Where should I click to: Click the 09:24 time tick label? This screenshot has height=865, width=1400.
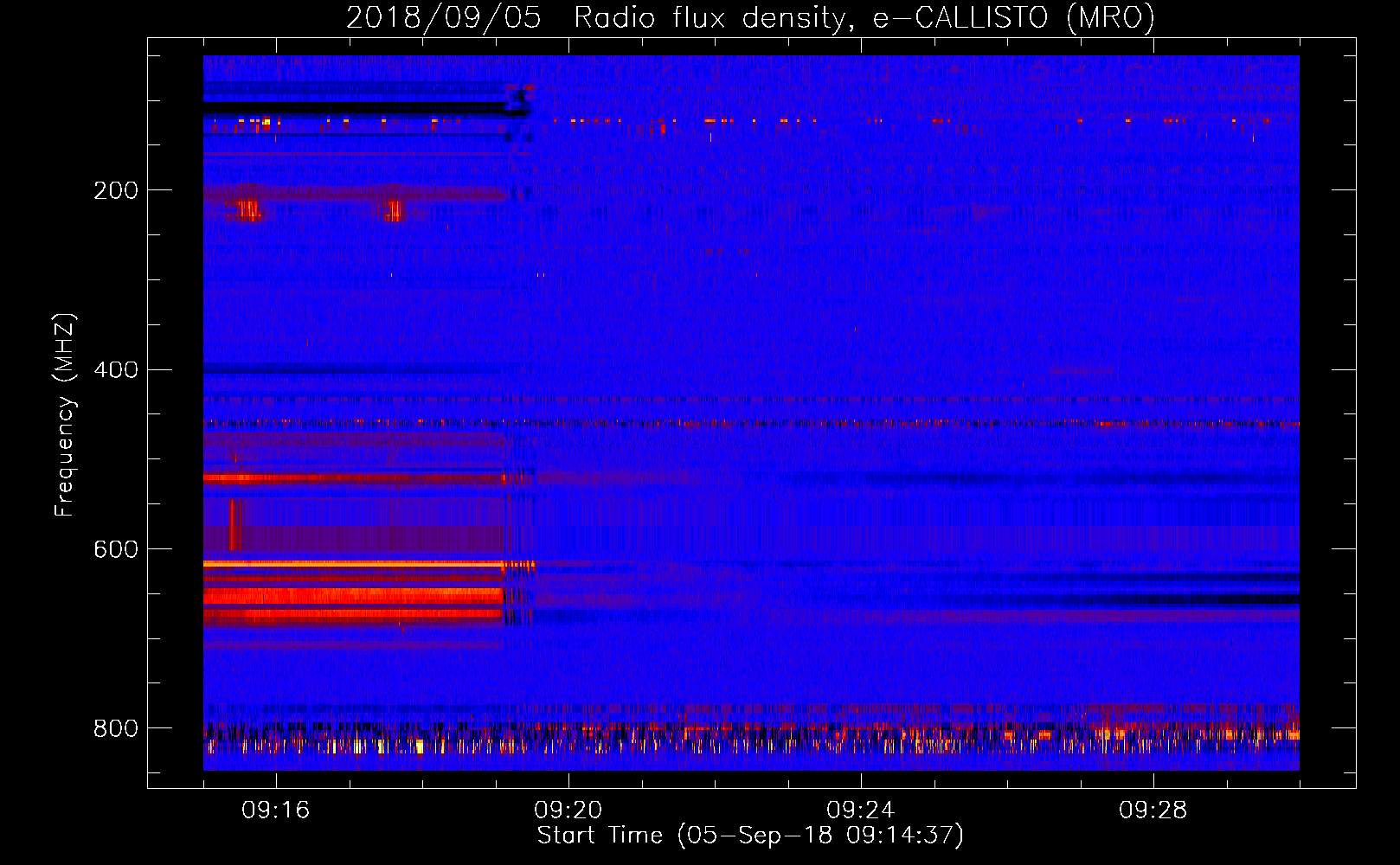point(861,811)
